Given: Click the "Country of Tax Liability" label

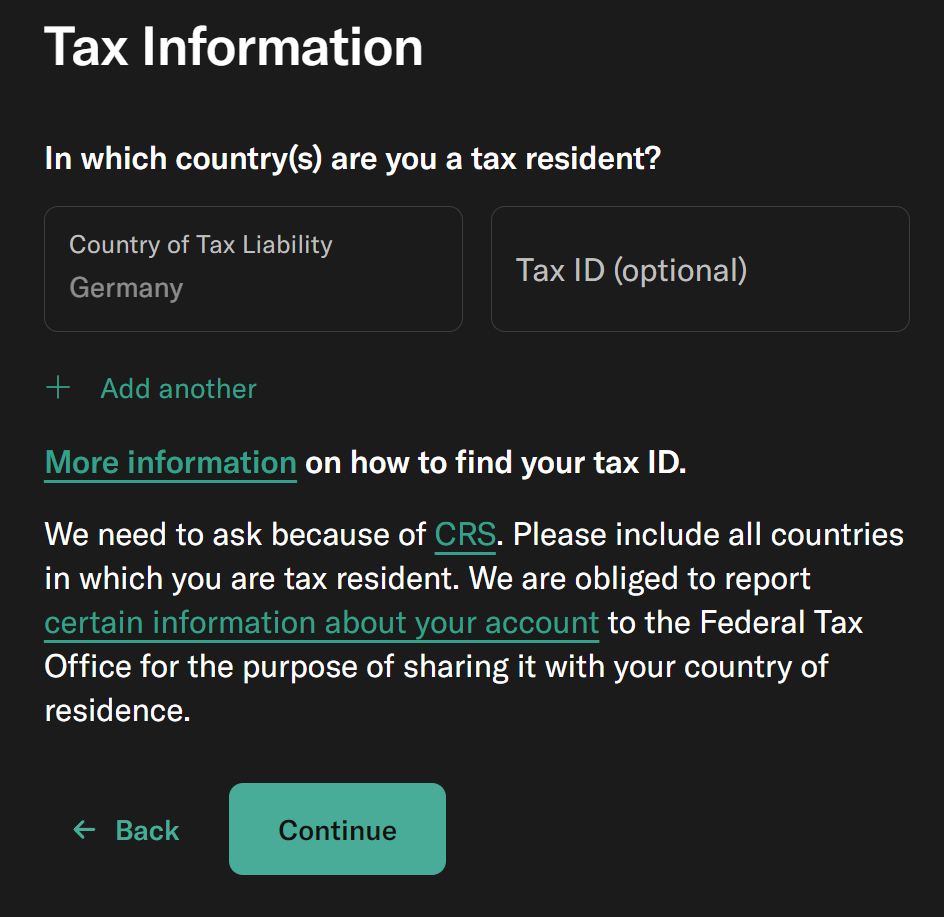Looking at the screenshot, I should (x=200, y=245).
